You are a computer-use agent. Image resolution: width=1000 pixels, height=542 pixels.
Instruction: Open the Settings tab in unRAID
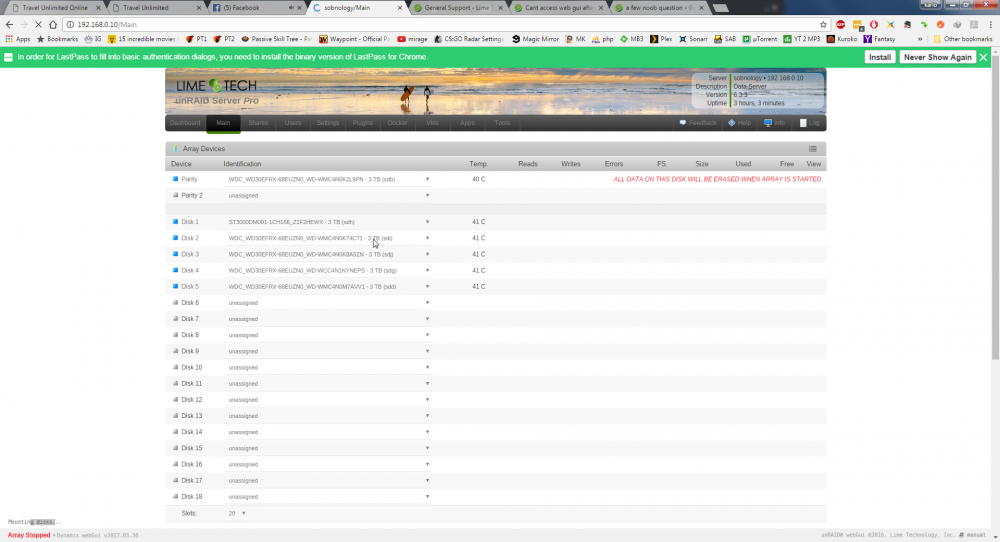(x=328, y=123)
